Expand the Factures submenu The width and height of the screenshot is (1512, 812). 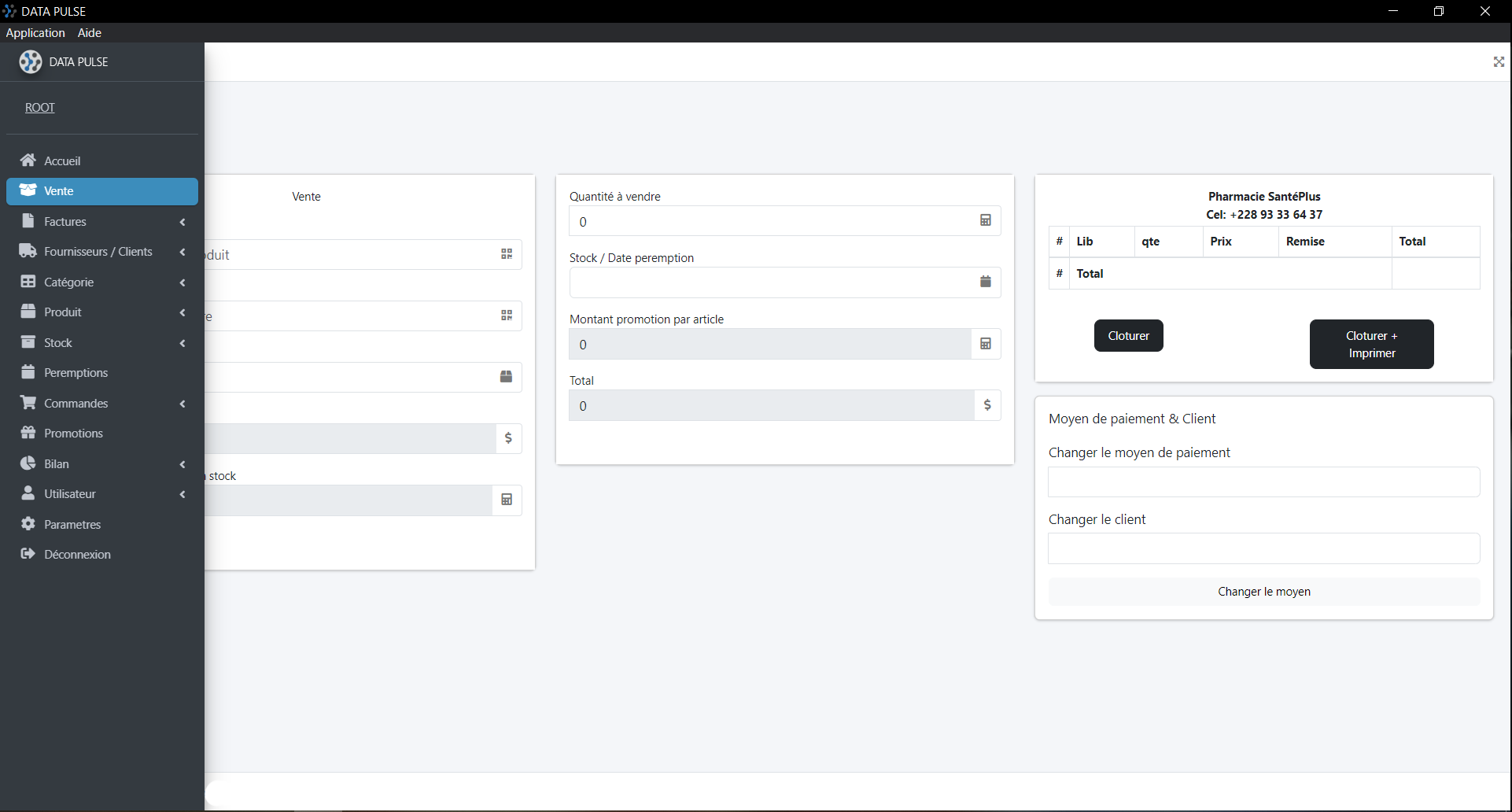point(182,222)
